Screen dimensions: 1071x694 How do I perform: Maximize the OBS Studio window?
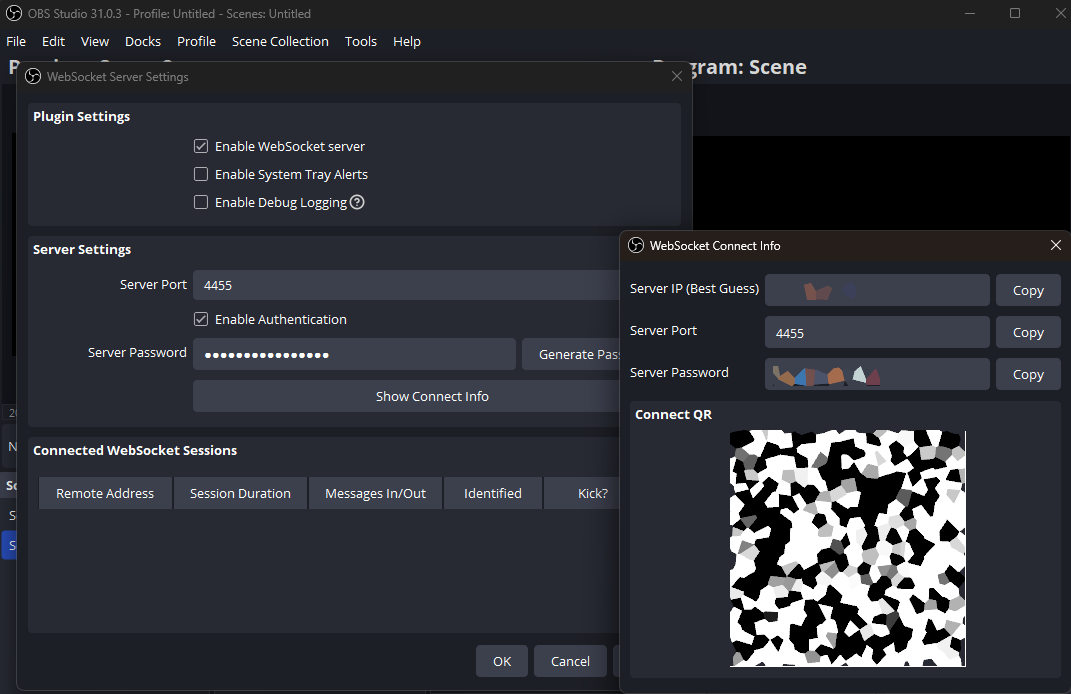tap(1015, 13)
